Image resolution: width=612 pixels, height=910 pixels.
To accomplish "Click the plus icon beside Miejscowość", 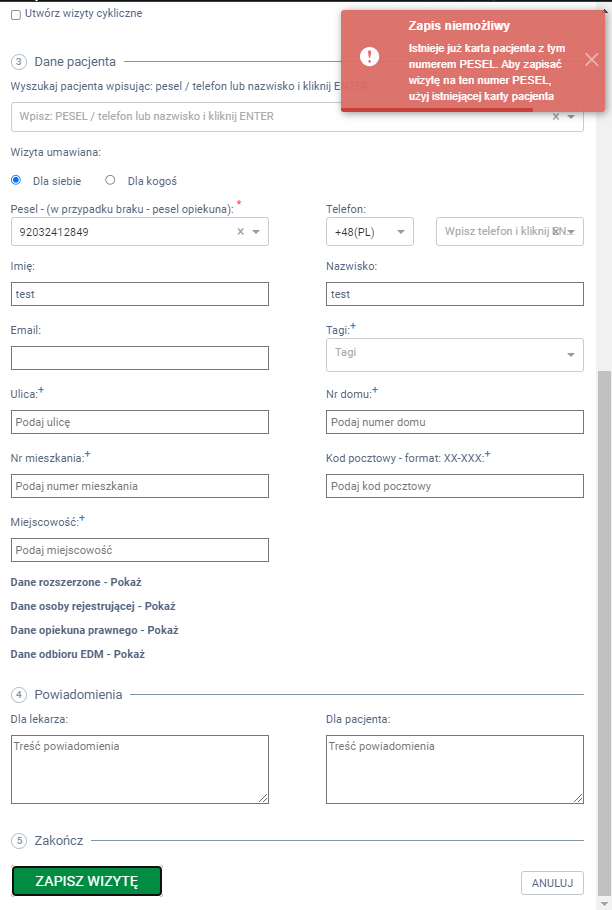I will click(x=82, y=517).
